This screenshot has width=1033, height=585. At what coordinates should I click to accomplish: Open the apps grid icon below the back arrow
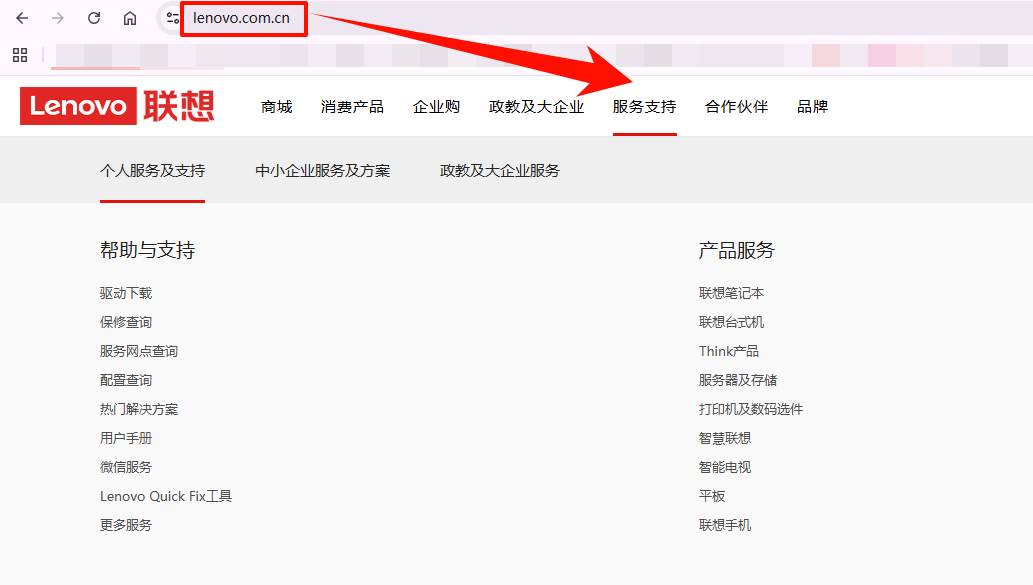[x=19, y=55]
